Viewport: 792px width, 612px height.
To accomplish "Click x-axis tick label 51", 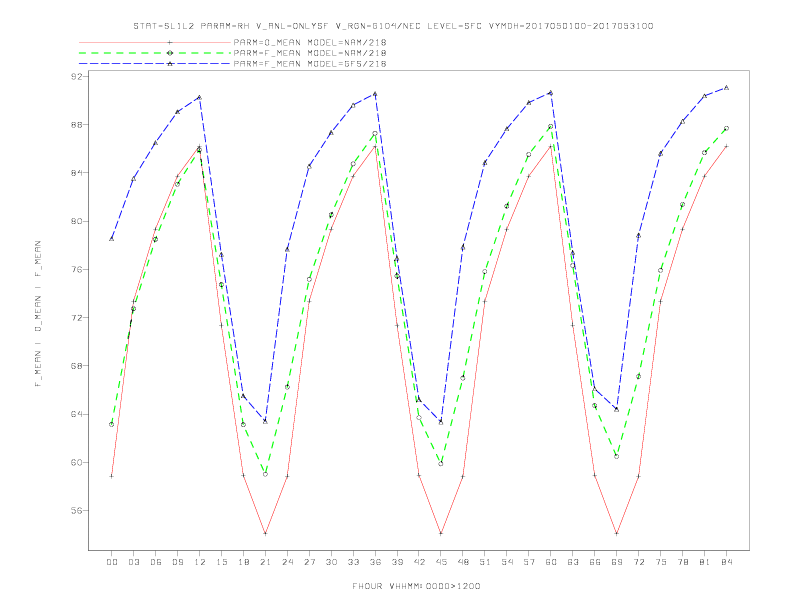I will [x=485, y=562].
